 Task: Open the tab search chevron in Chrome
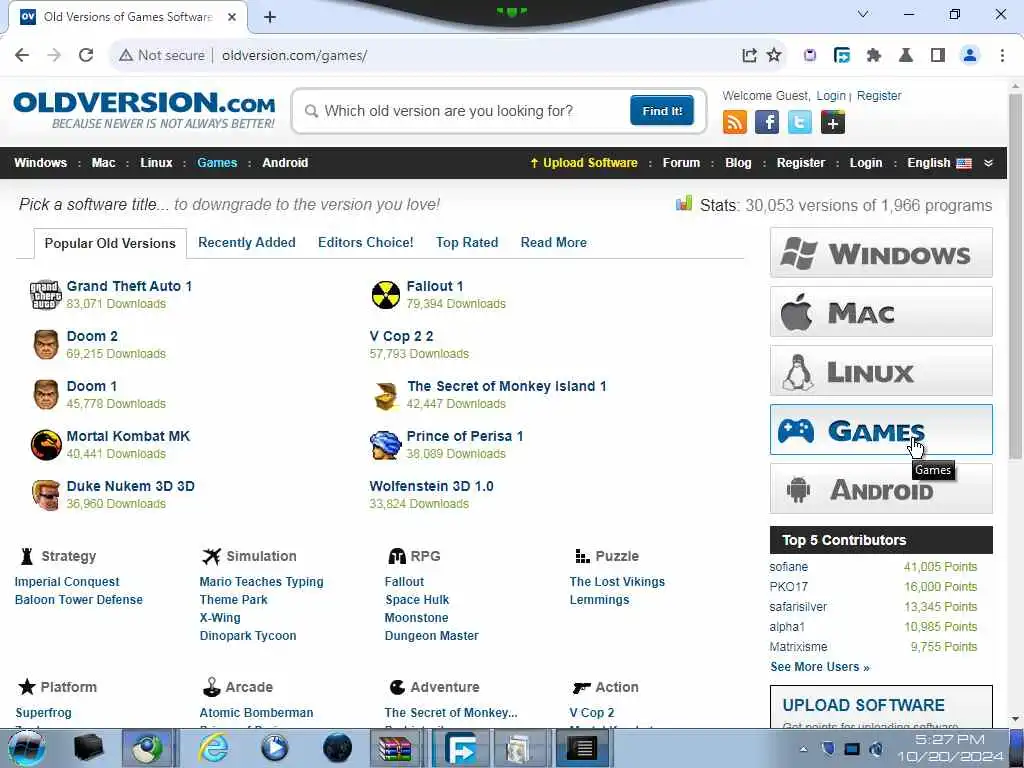point(863,14)
